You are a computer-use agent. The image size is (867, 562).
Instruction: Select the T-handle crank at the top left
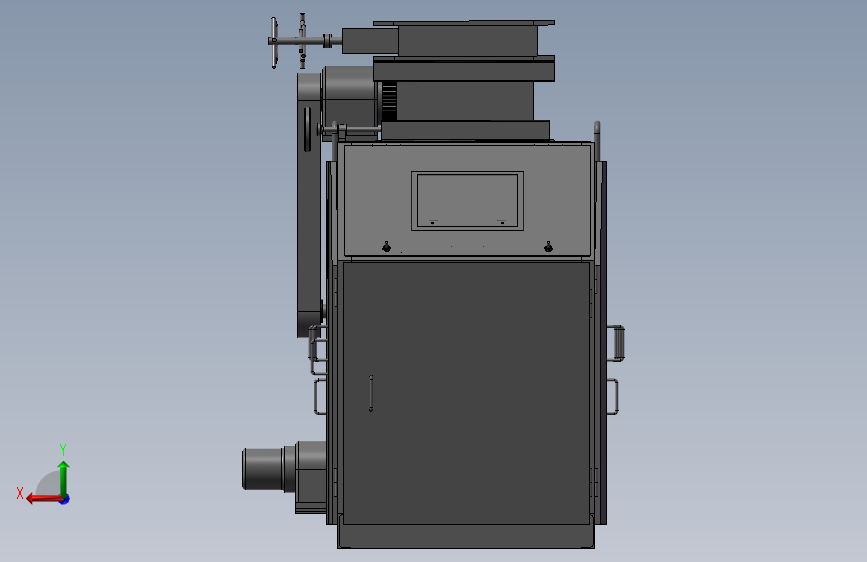point(299,41)
